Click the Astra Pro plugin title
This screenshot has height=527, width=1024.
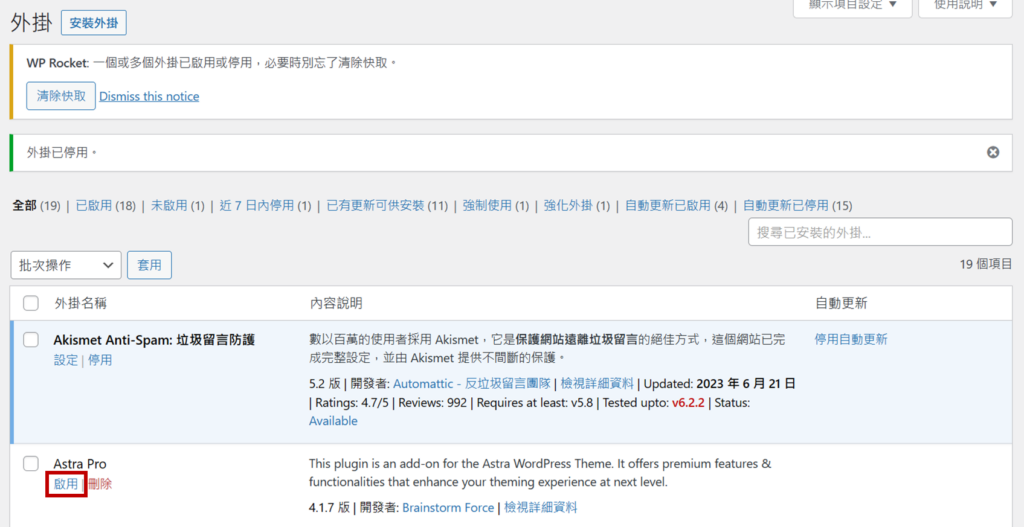click(80, 464)
